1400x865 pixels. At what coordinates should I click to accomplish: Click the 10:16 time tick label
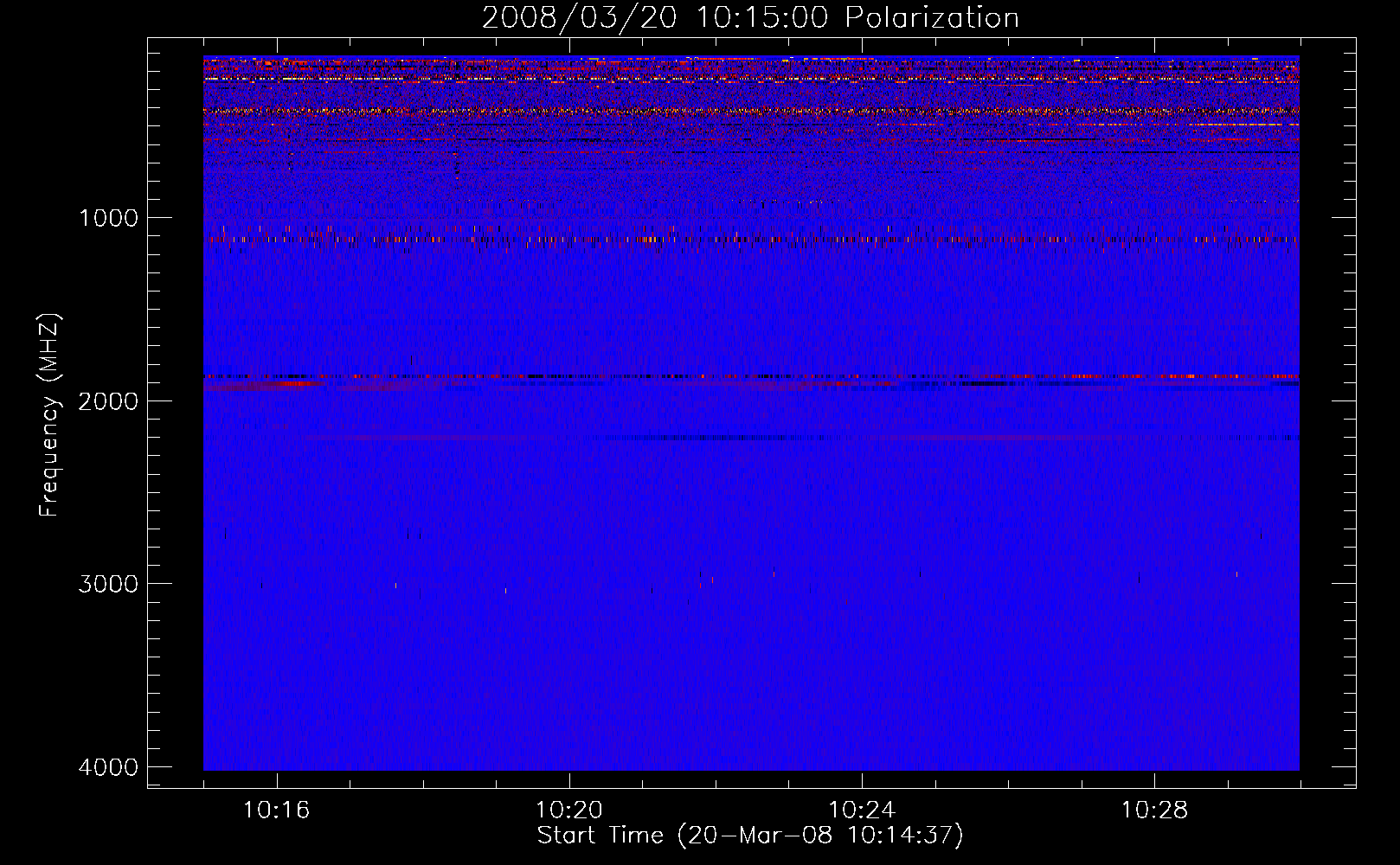[x=277, y=811]
